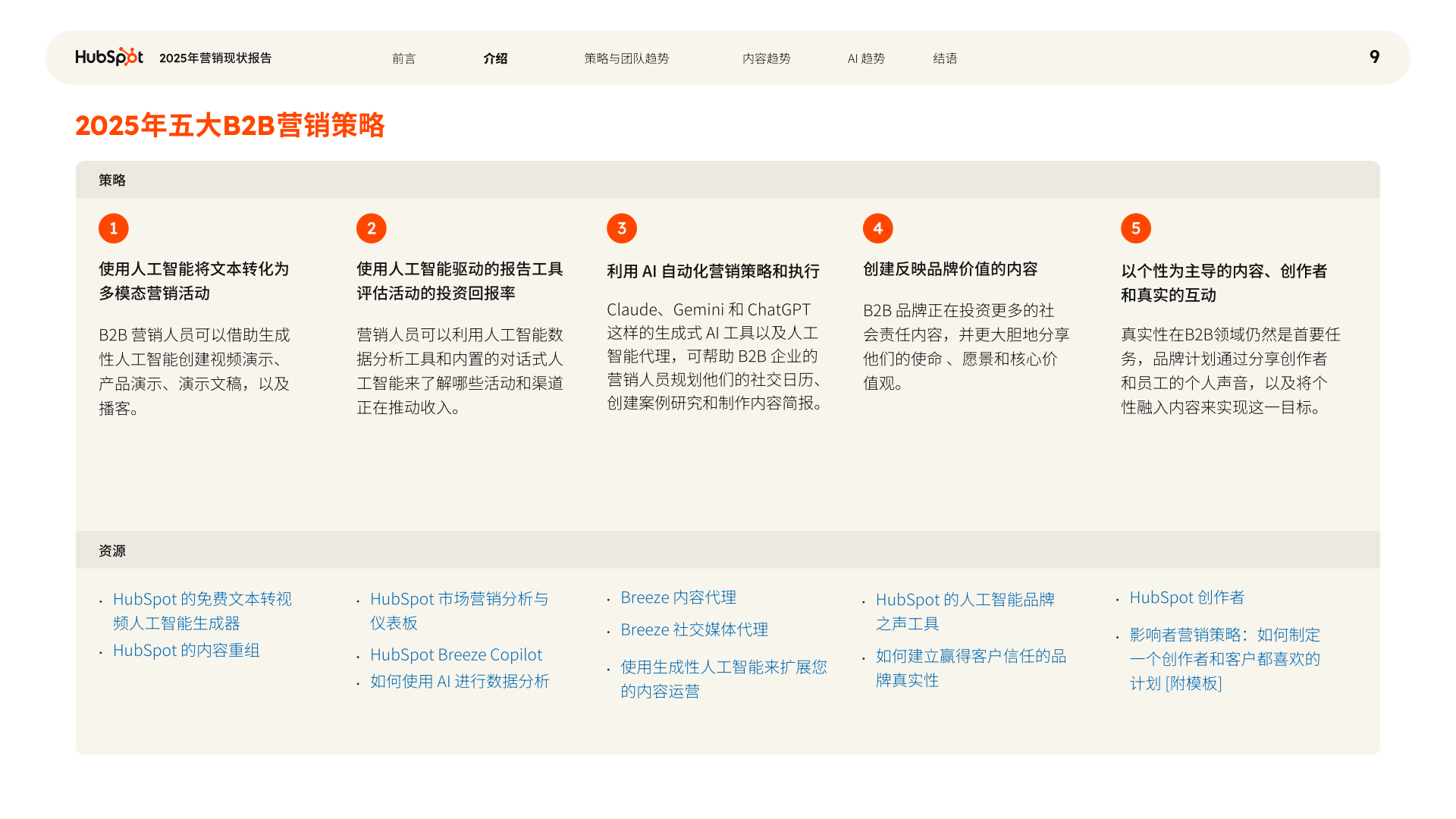The image size is (1456, 819).
Task: Click heading 利用 AI 自动化营销策略和执行
Action: (714, 271)
